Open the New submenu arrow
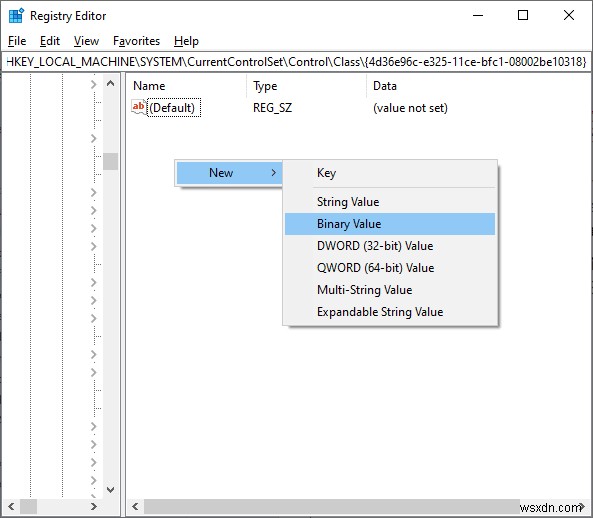 pyautogui.click(x=273, y=173)
